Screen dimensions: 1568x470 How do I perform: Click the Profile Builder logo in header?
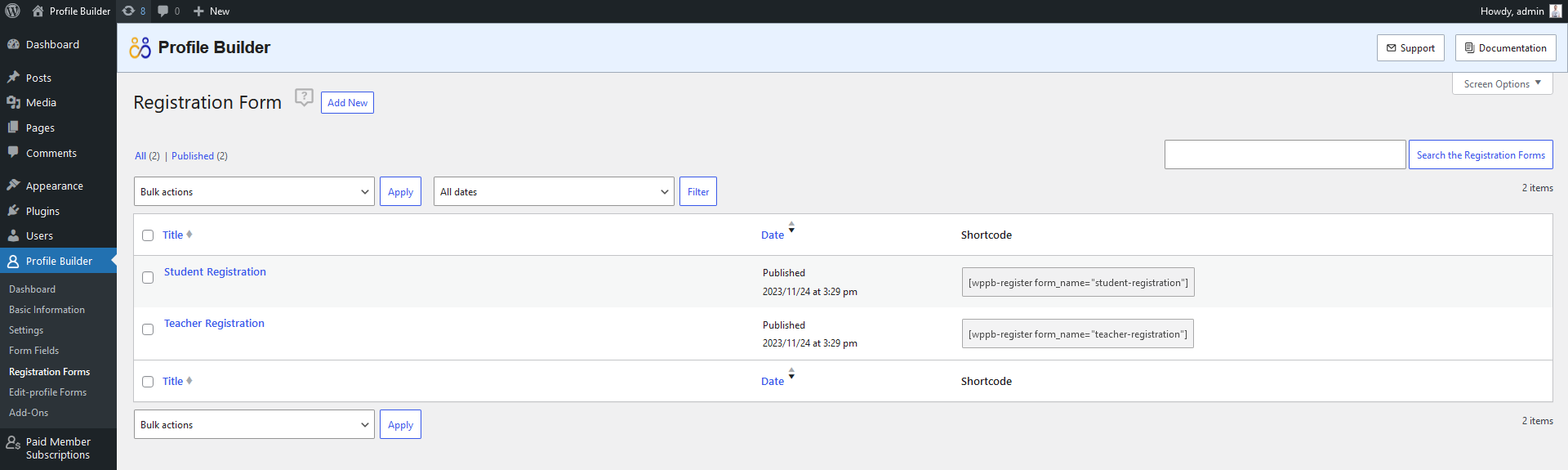[x=140, y=47]
